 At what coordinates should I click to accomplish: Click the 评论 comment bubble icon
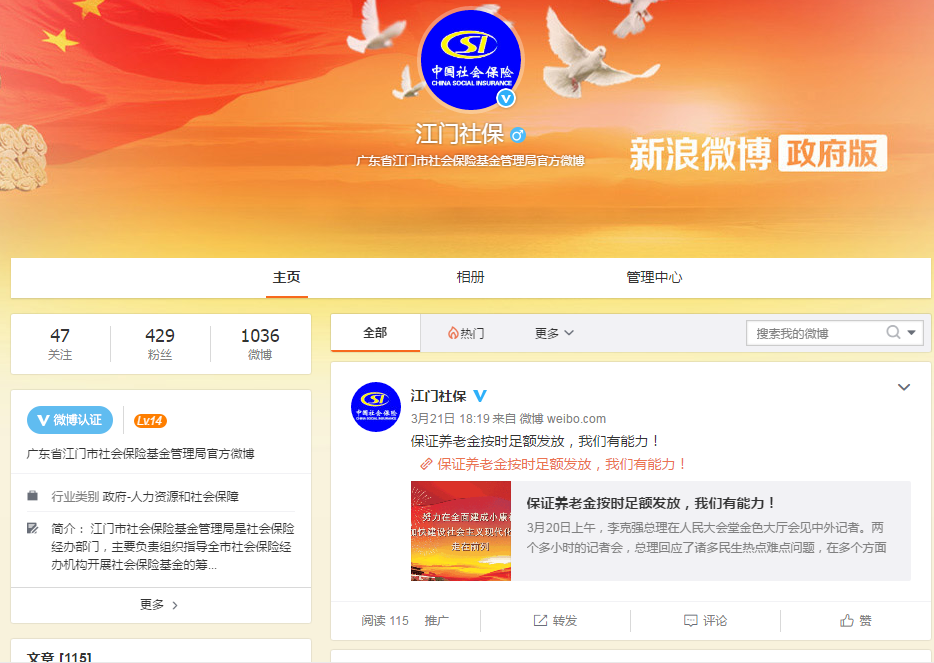point(690,621)
